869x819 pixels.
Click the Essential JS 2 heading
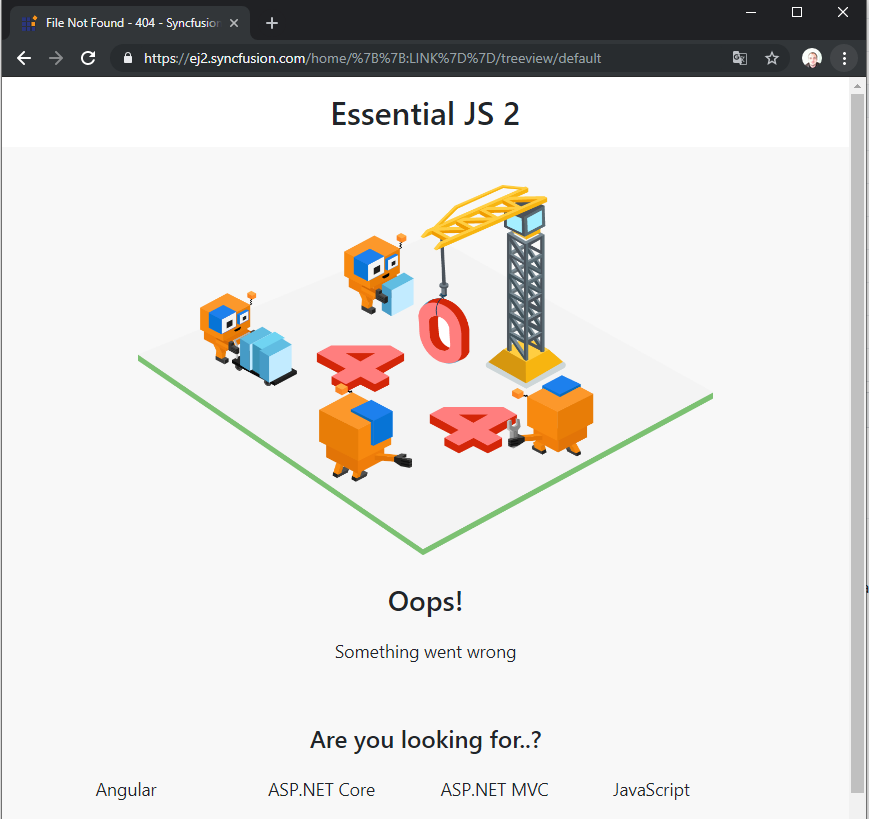tap(425, 114)
